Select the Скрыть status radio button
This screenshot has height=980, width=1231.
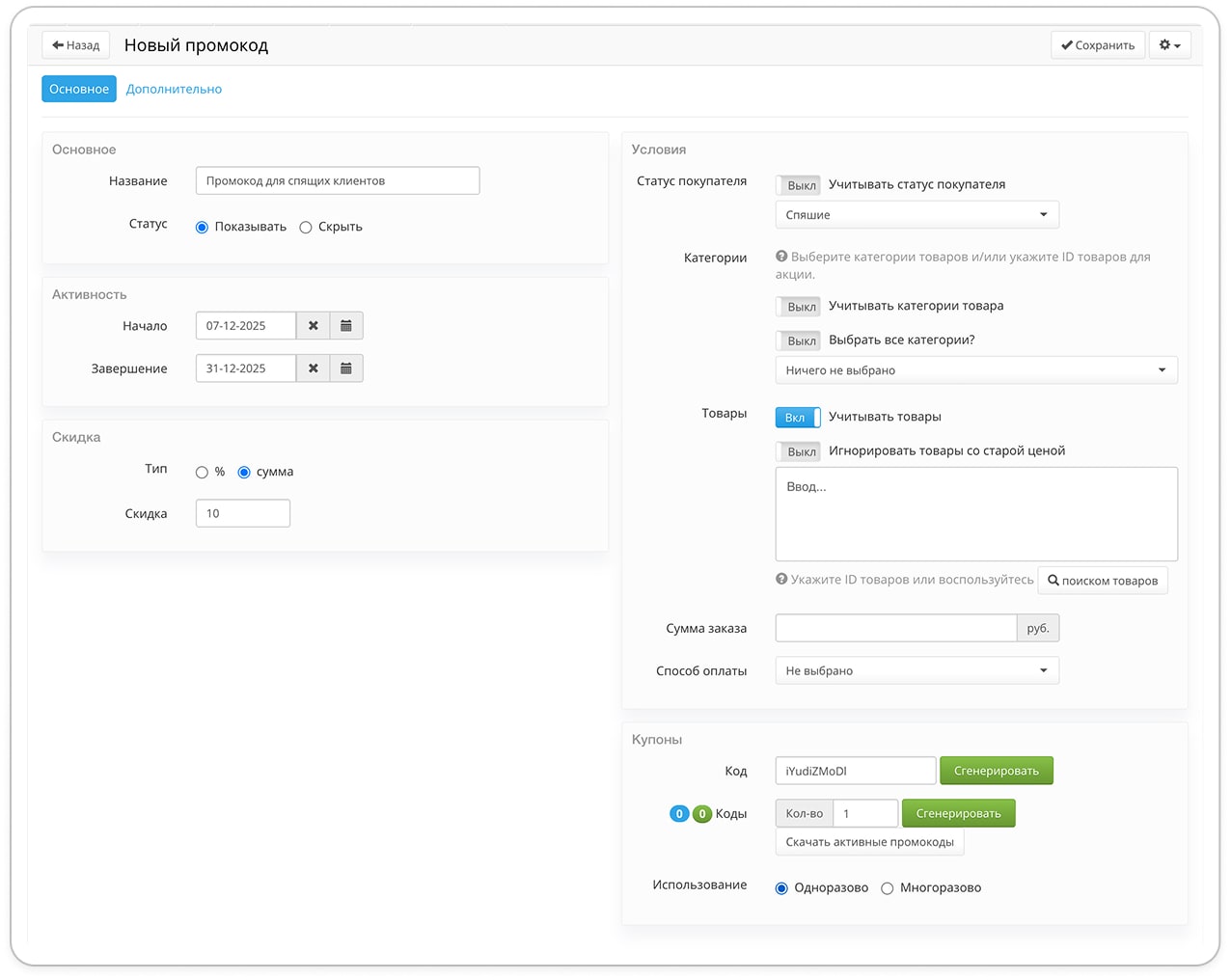(x=306, y=228)
